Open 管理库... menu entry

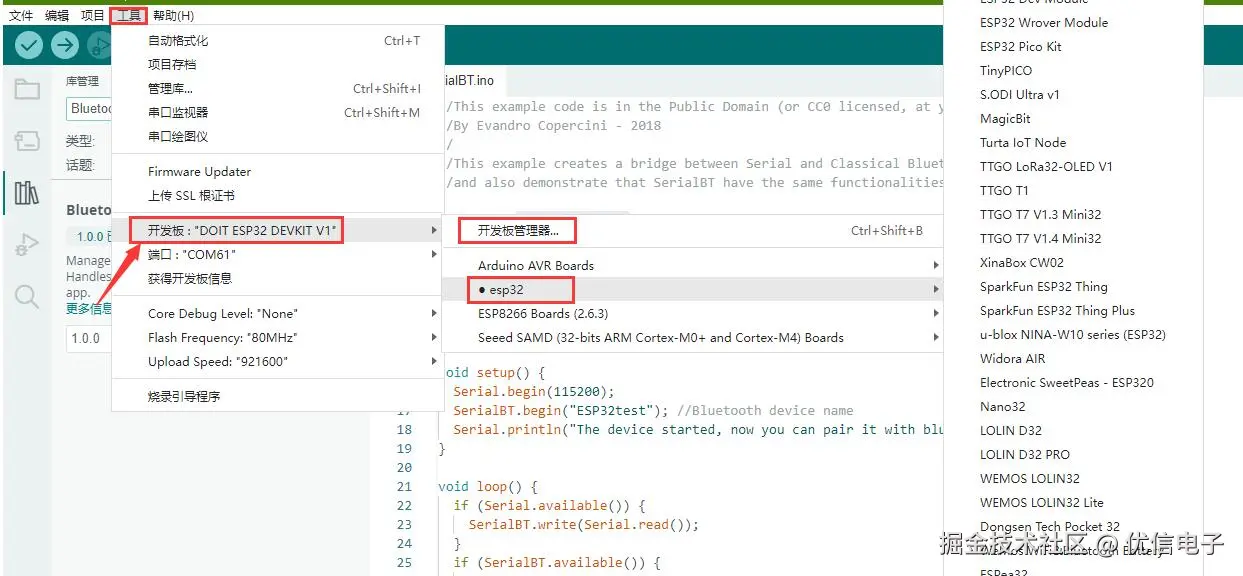coord(277,89)
